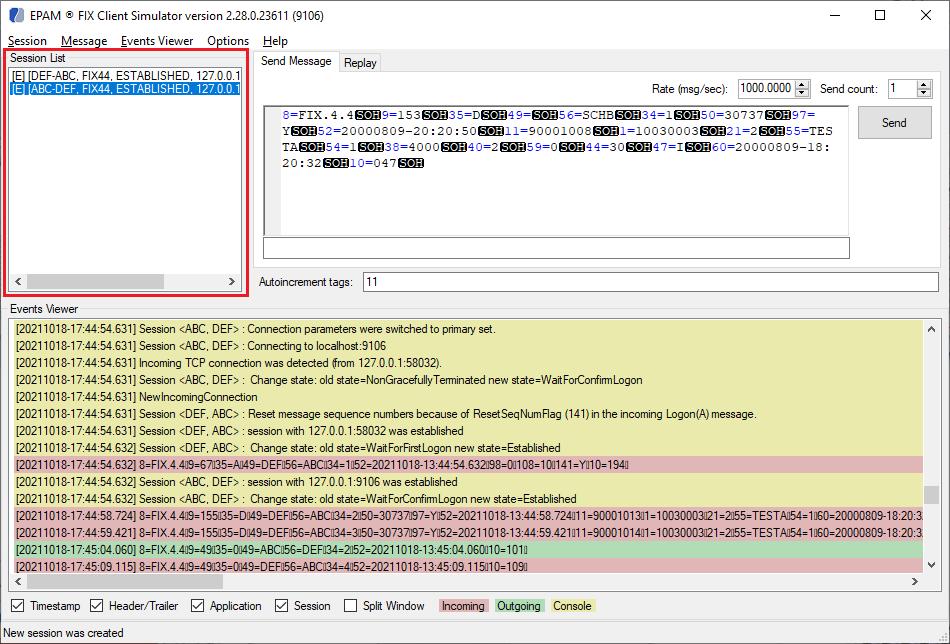Click the Autoincrement tags field

[650, 282]
